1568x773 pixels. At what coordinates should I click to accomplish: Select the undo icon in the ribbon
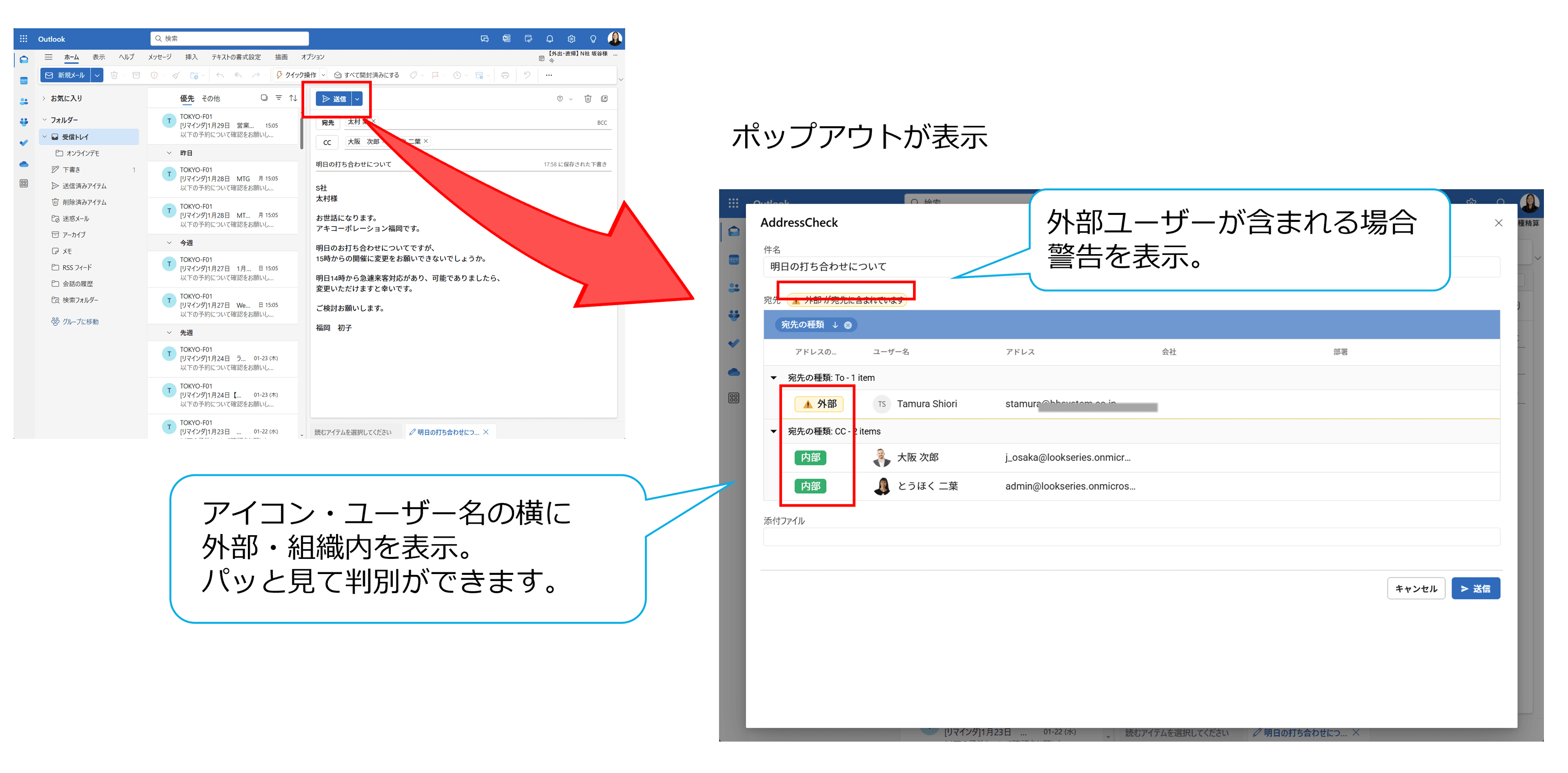(x=526, y=75)
